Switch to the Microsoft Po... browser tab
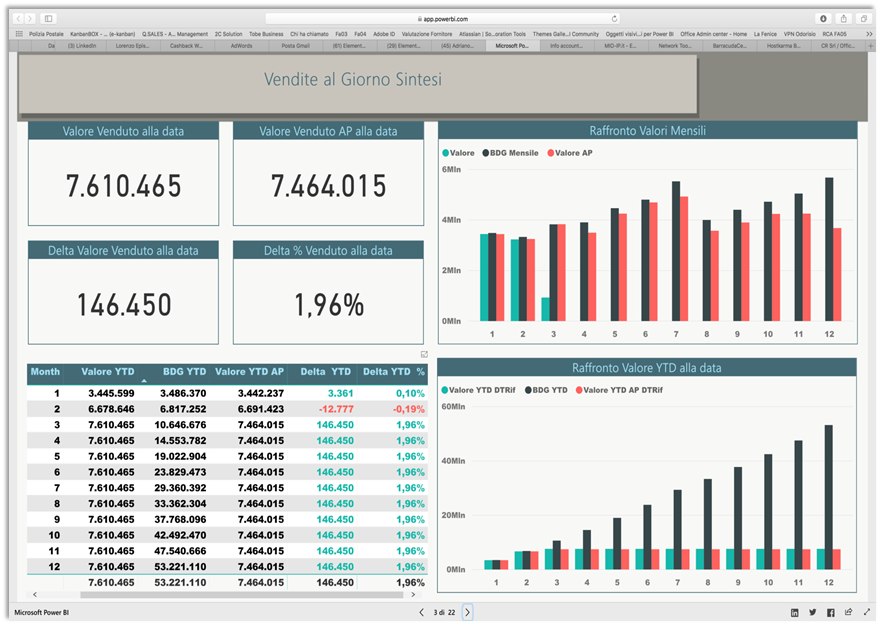This screenshot has width=879, height=624. pos(512,46)
